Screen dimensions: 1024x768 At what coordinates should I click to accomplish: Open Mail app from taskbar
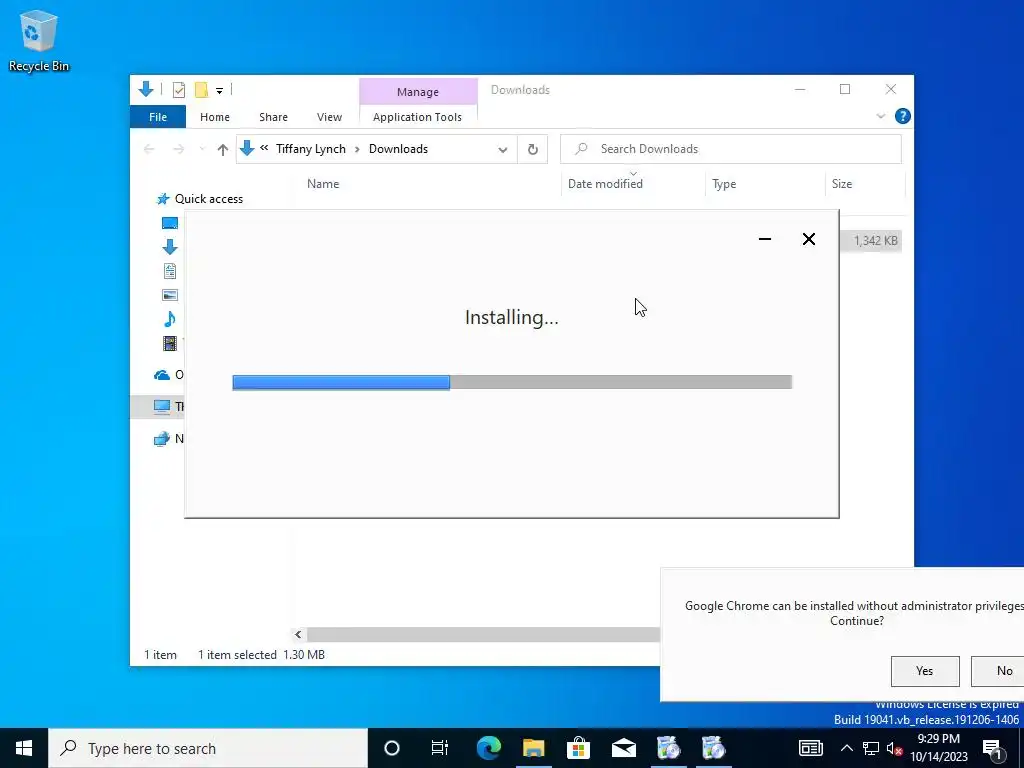tap(624, 748)
